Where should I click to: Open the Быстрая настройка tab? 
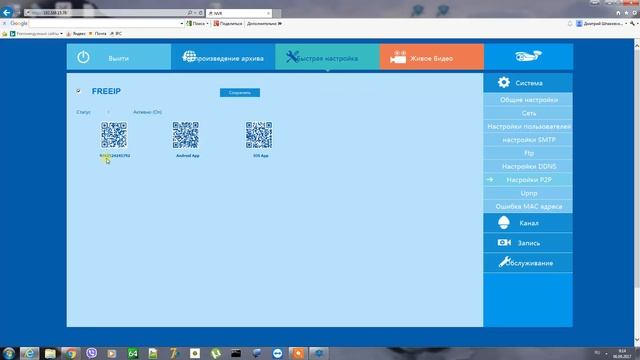coord(327,57)
